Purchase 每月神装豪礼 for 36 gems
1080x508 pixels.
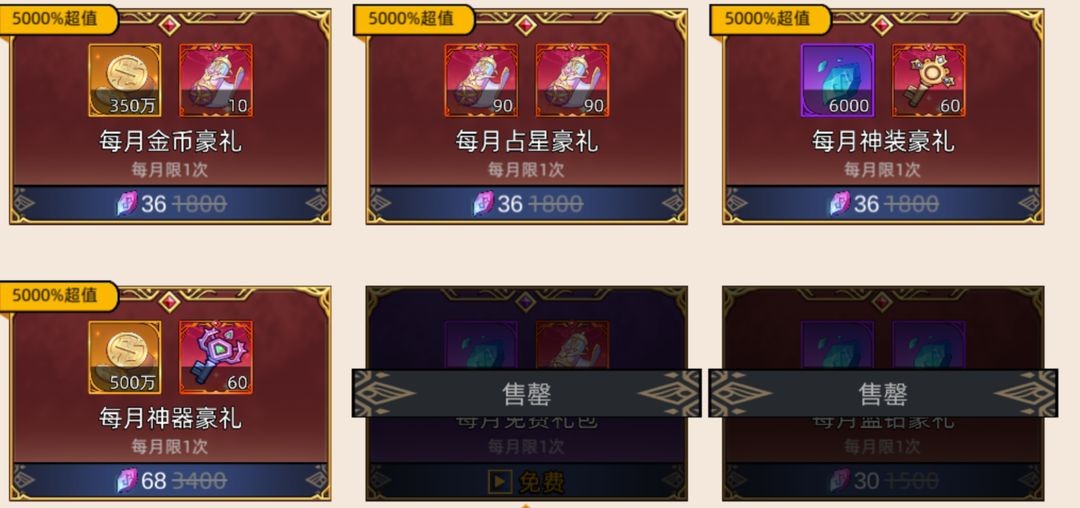click(x=883, y=204)
